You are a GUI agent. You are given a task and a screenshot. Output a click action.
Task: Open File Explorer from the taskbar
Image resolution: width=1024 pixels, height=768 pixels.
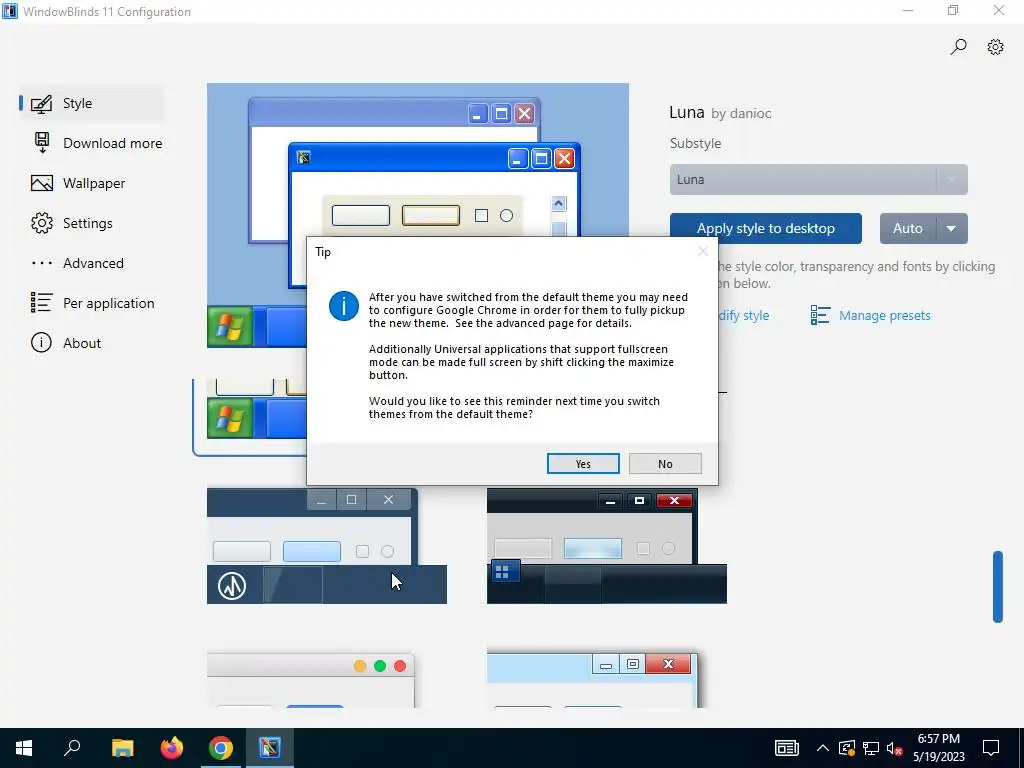pos(122,748)
